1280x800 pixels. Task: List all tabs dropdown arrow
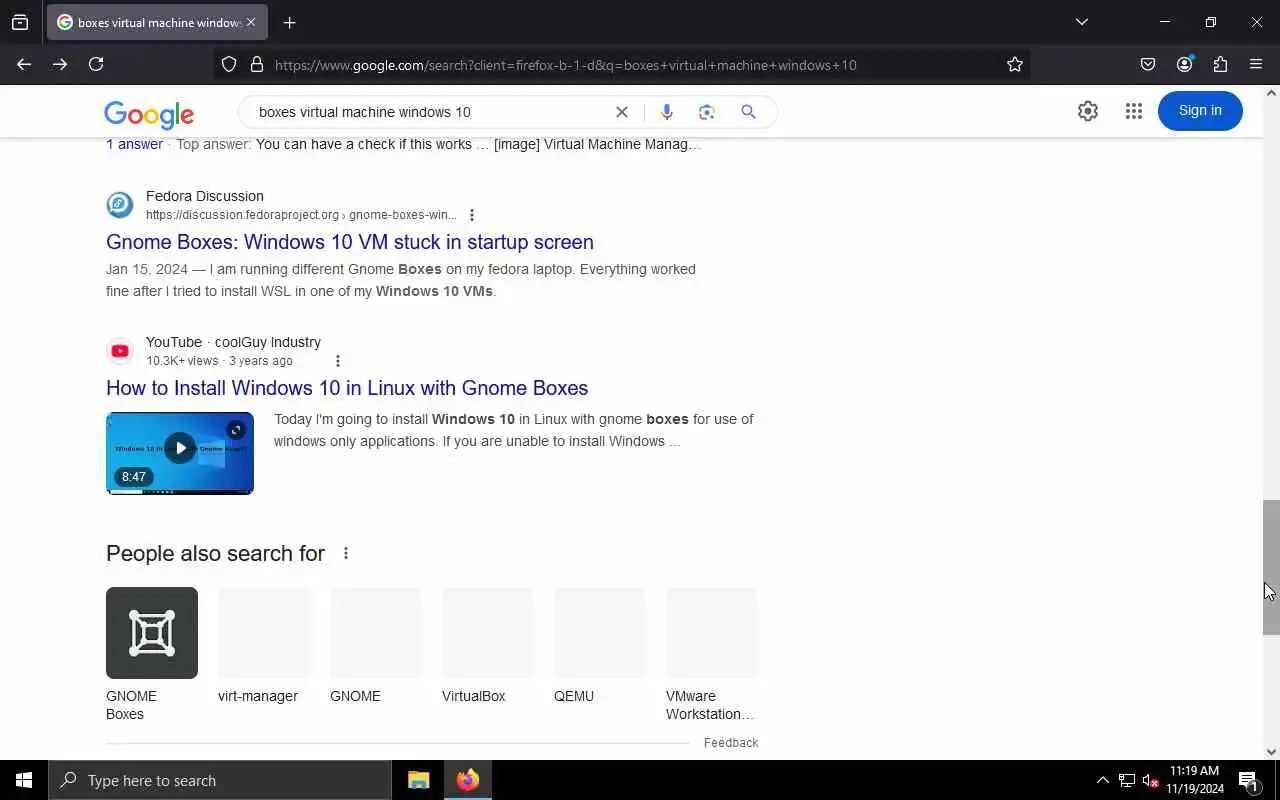1081,22
